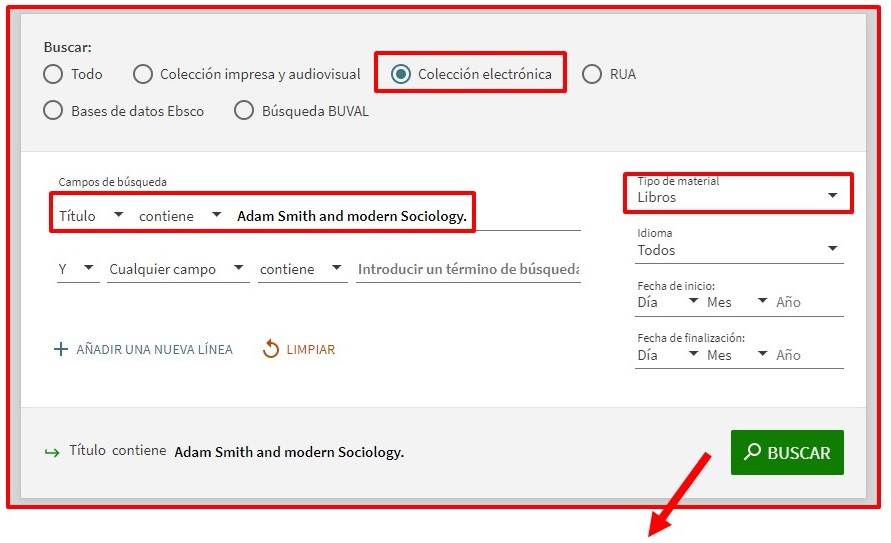Expand the Cualquier campo dropdown
Image resolution: width=891 pixels, height=543 pixels.
(177, 269)
